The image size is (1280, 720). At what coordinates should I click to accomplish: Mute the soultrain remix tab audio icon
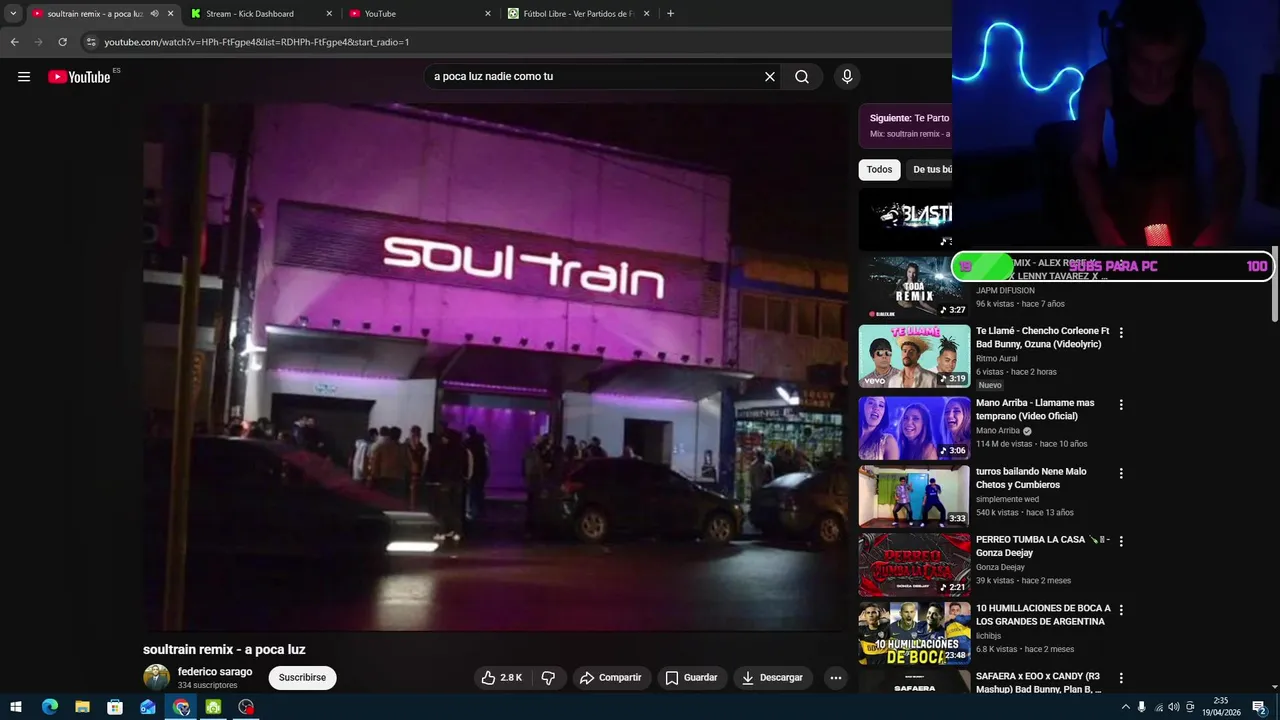pyautogui.click(x=154, y=14)
